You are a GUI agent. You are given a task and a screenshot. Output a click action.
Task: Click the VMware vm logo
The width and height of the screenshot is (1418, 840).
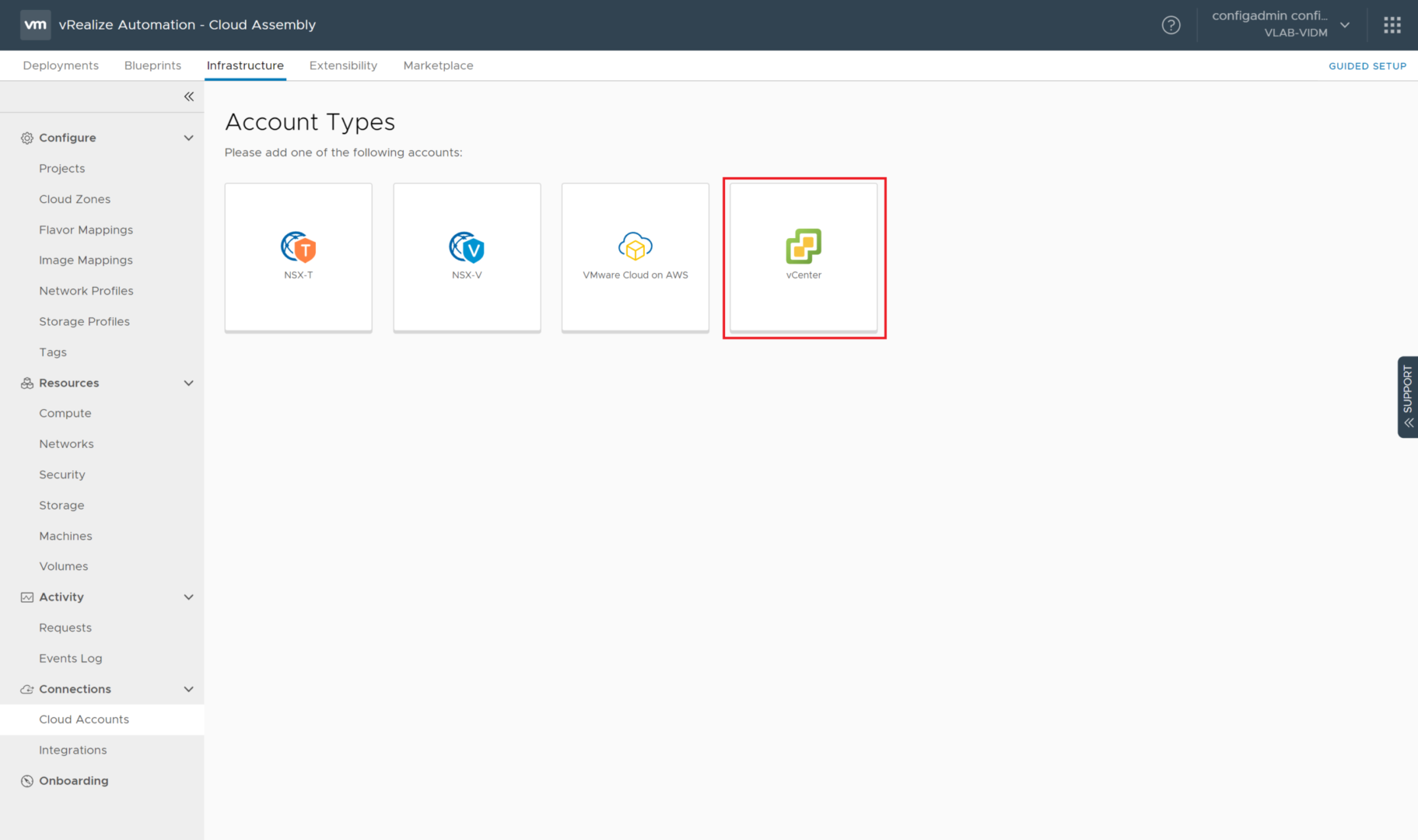coord(36,25)
